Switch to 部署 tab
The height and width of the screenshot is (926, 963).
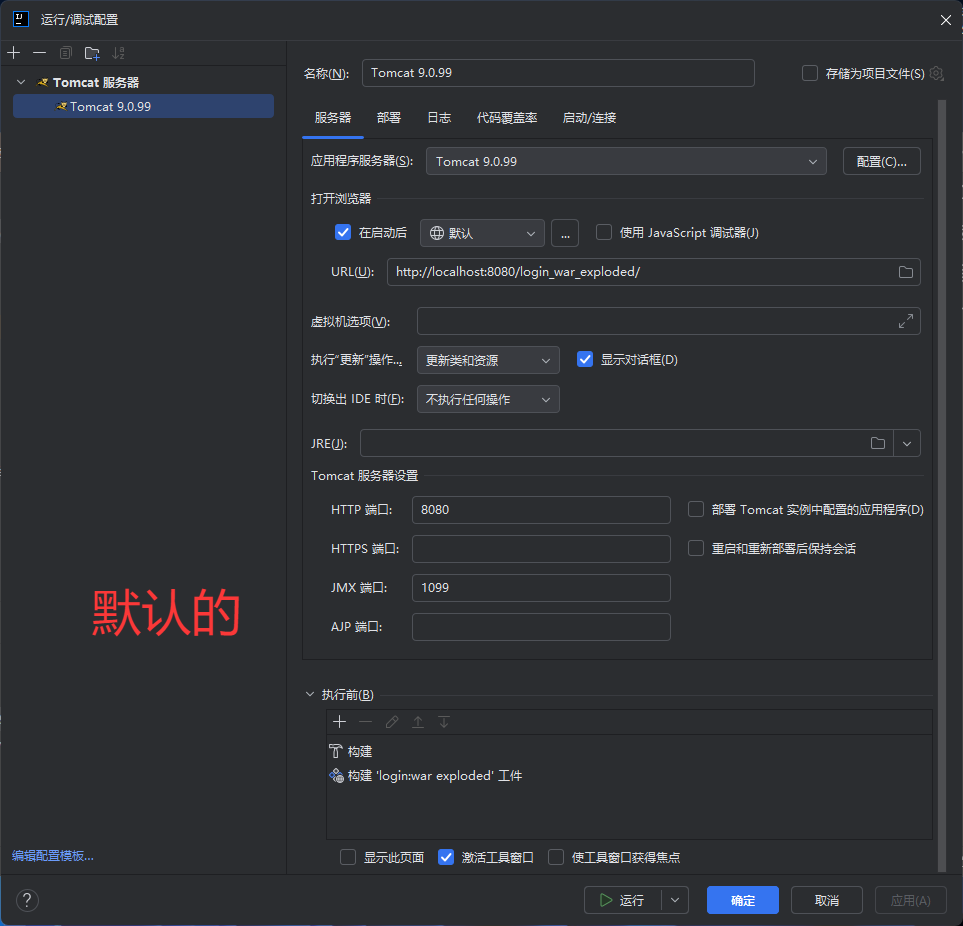(389, 118)
